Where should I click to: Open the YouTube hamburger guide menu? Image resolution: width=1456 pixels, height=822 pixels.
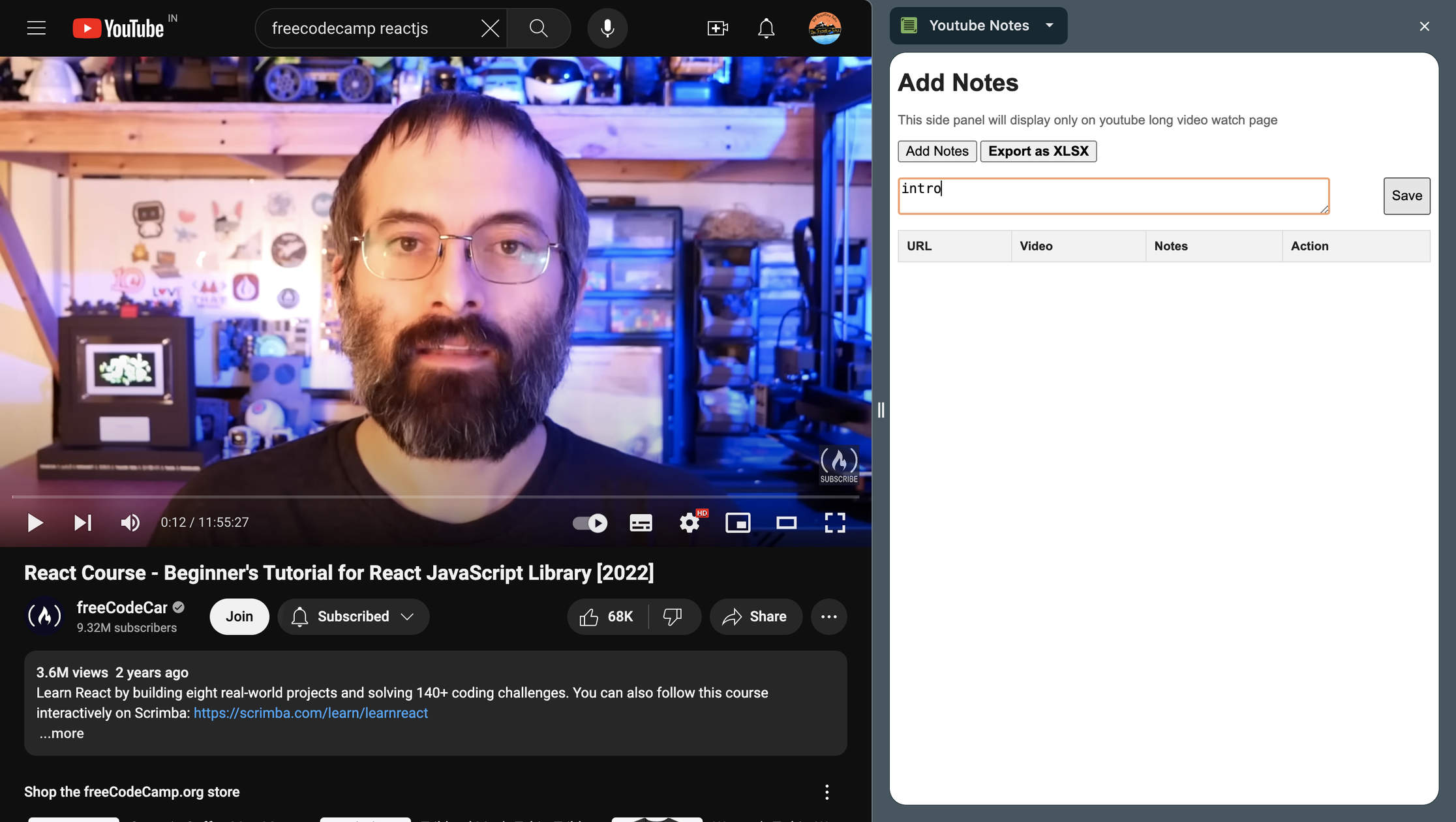[x=37, y=28]
